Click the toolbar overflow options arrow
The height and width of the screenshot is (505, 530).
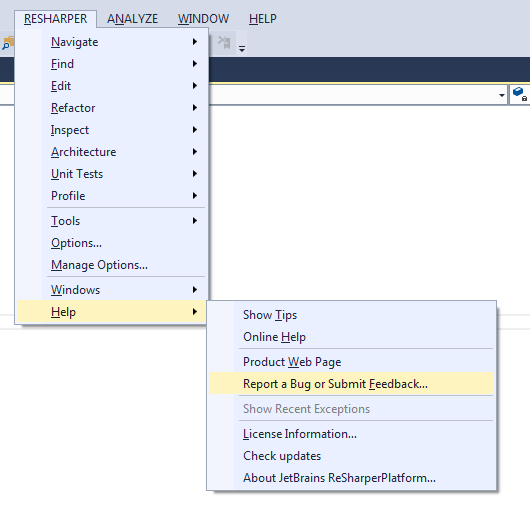[x=242, y=49]
